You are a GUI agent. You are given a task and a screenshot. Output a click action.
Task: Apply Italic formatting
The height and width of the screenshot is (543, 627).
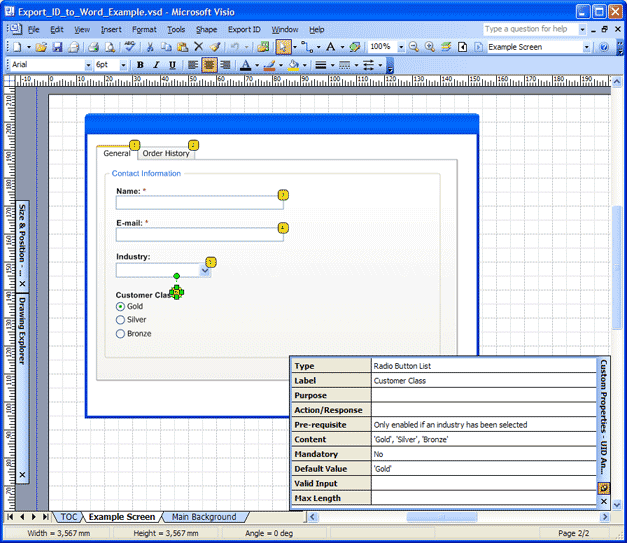[156, 65]
